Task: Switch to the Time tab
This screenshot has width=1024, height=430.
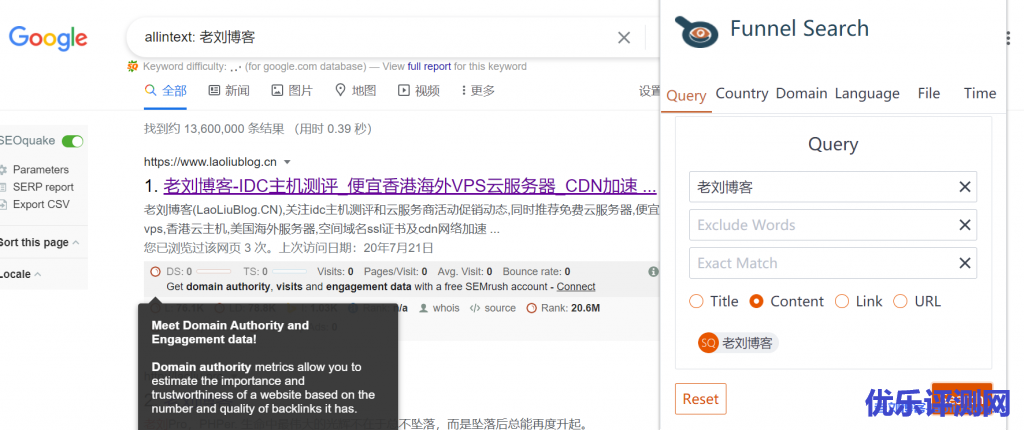Action: pos(980,93)
